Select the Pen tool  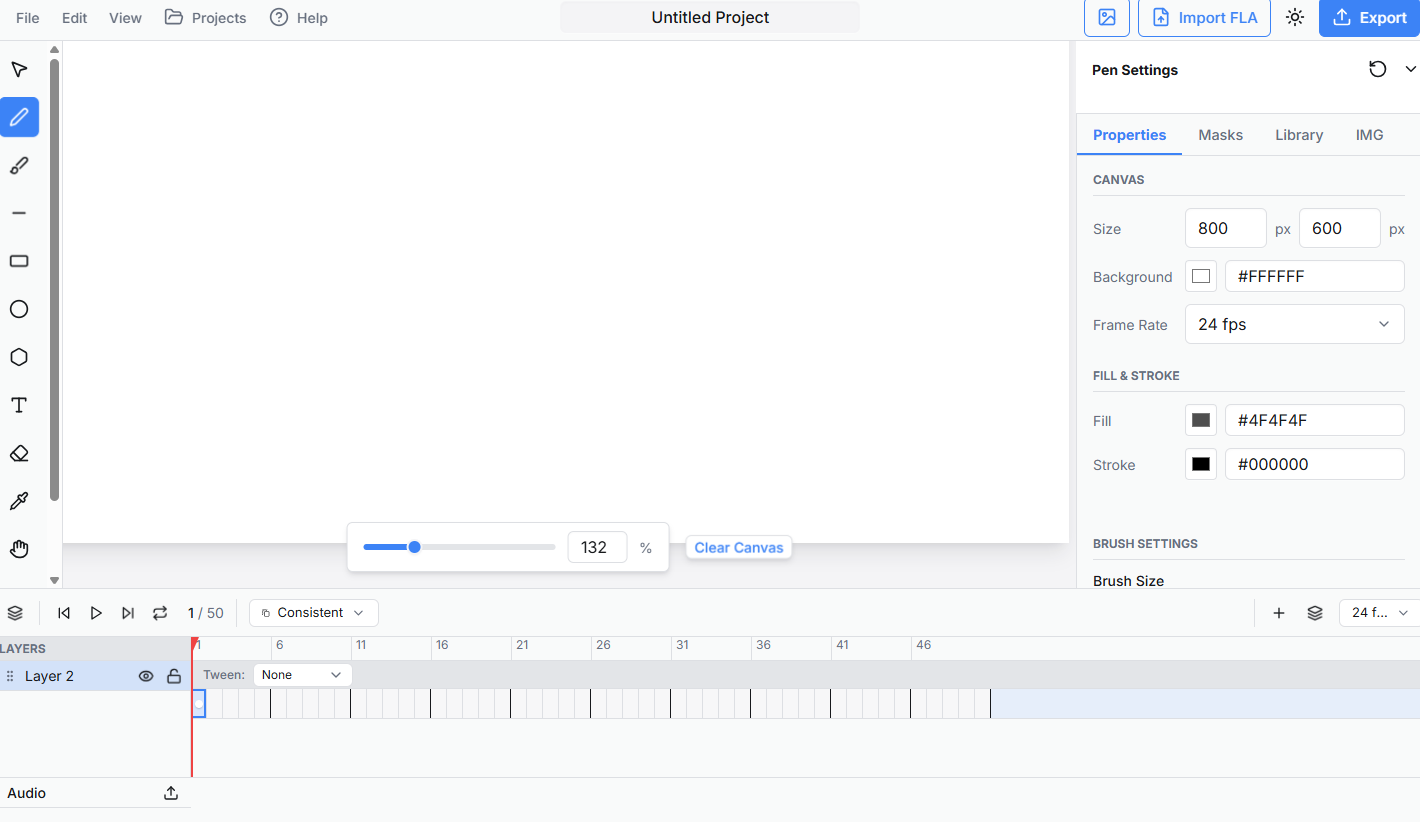point(19,117)
